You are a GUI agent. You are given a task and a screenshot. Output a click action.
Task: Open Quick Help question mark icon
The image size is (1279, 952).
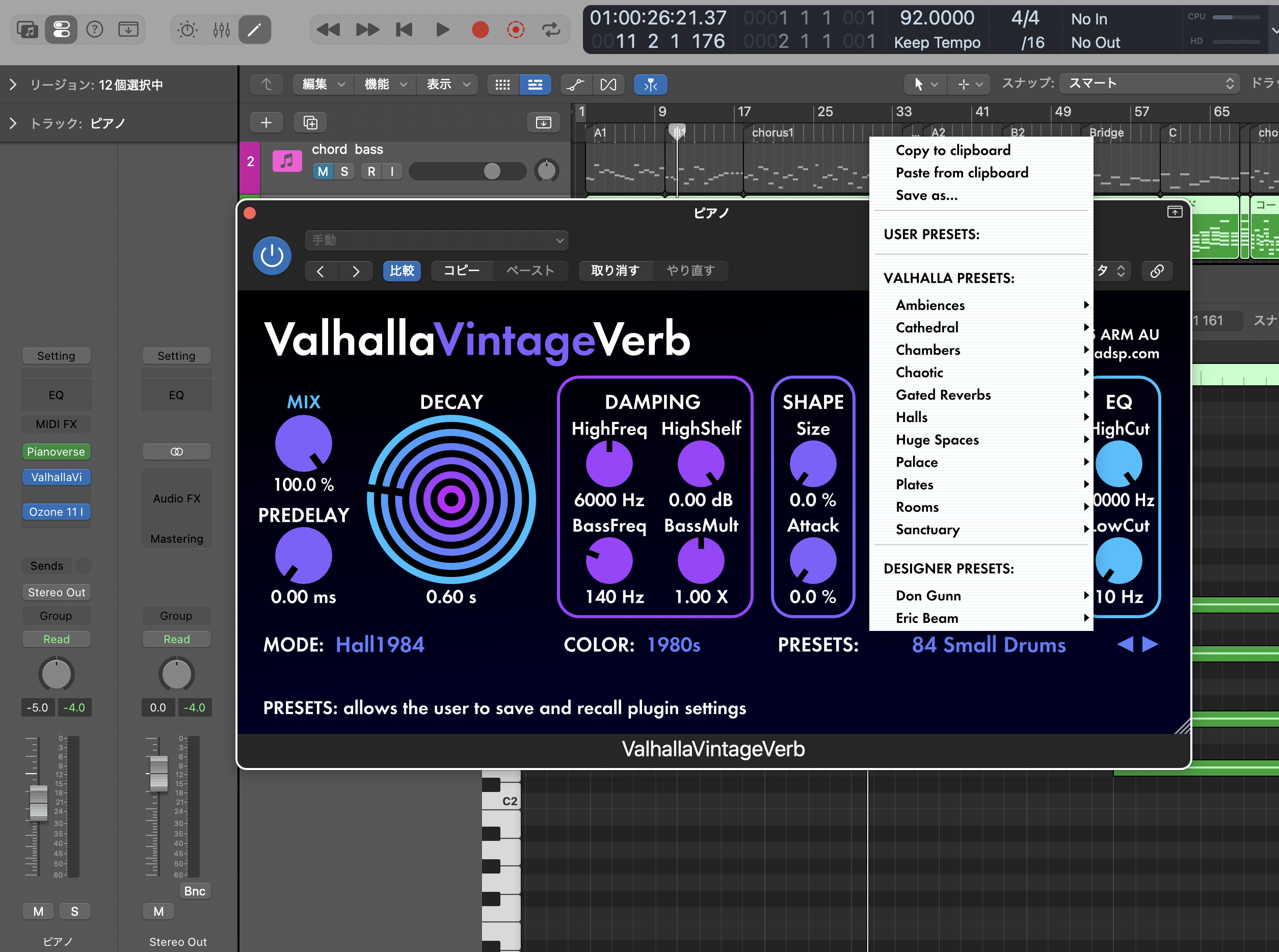(94, 30)
